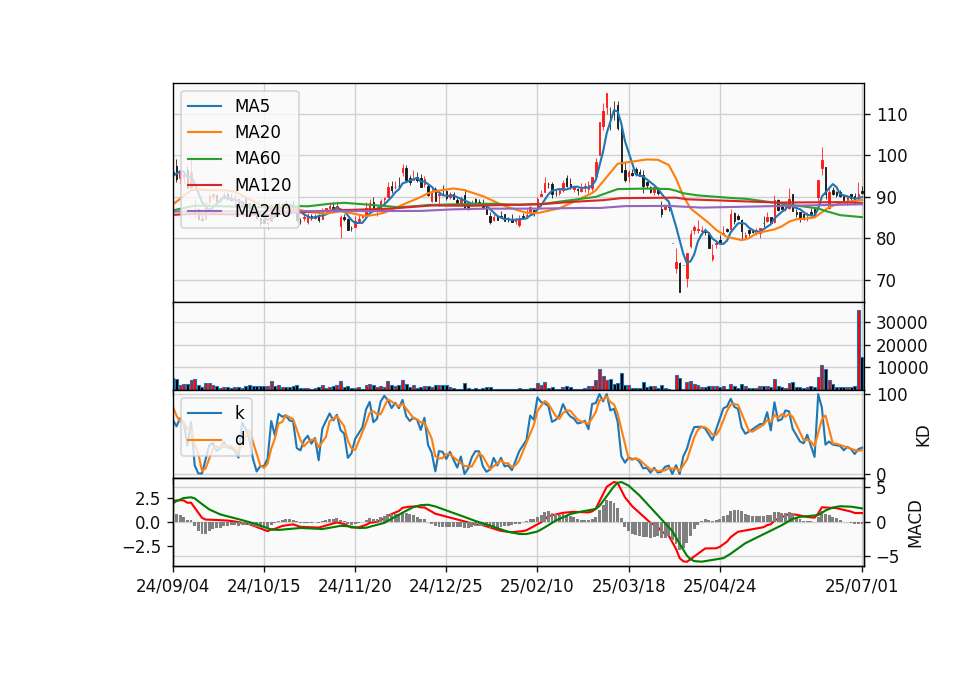Click the MA60 legend label
Image resolution: width=960 pixels, height=690 pixels.
click(258, 159)
